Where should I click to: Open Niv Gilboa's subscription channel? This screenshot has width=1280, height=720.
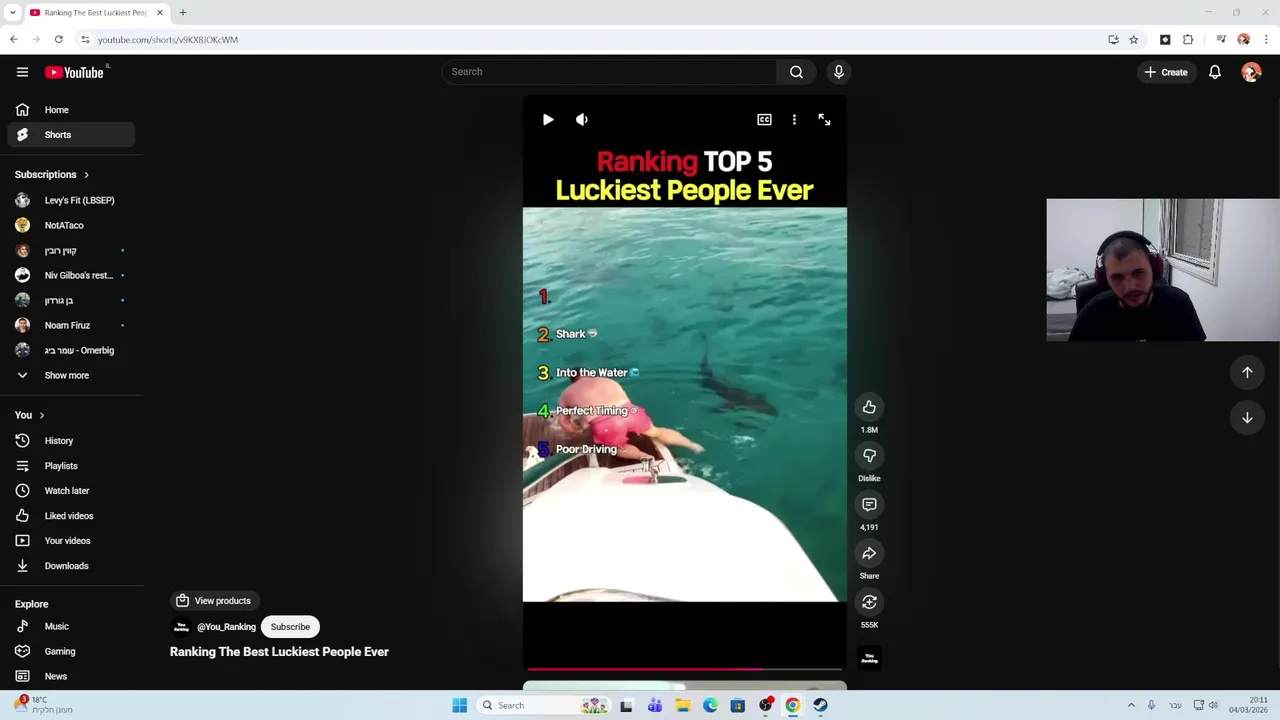(x=70, y=275)
